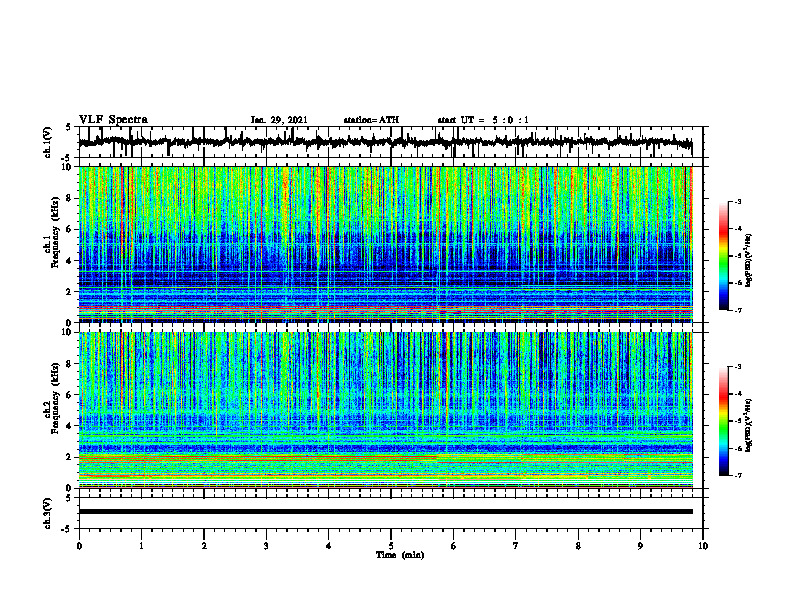This screenshot has width=792, height=612.
Task: Click the "6" kHz tick on ch.2 frequency axis
Action: coord(70,394)
